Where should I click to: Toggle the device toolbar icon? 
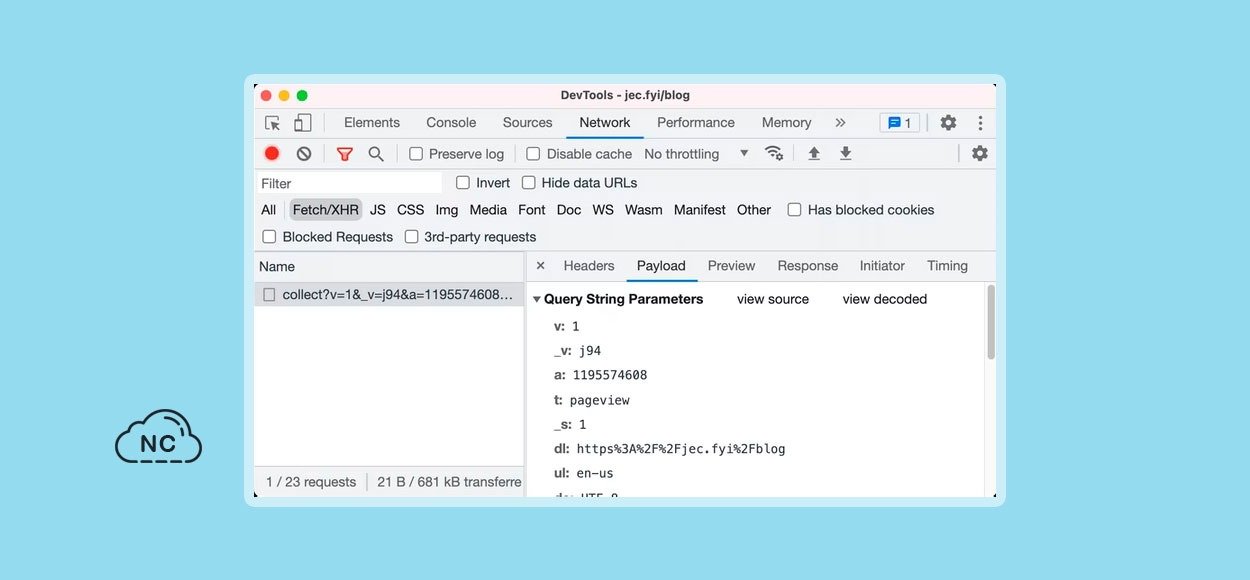[302, 123]
